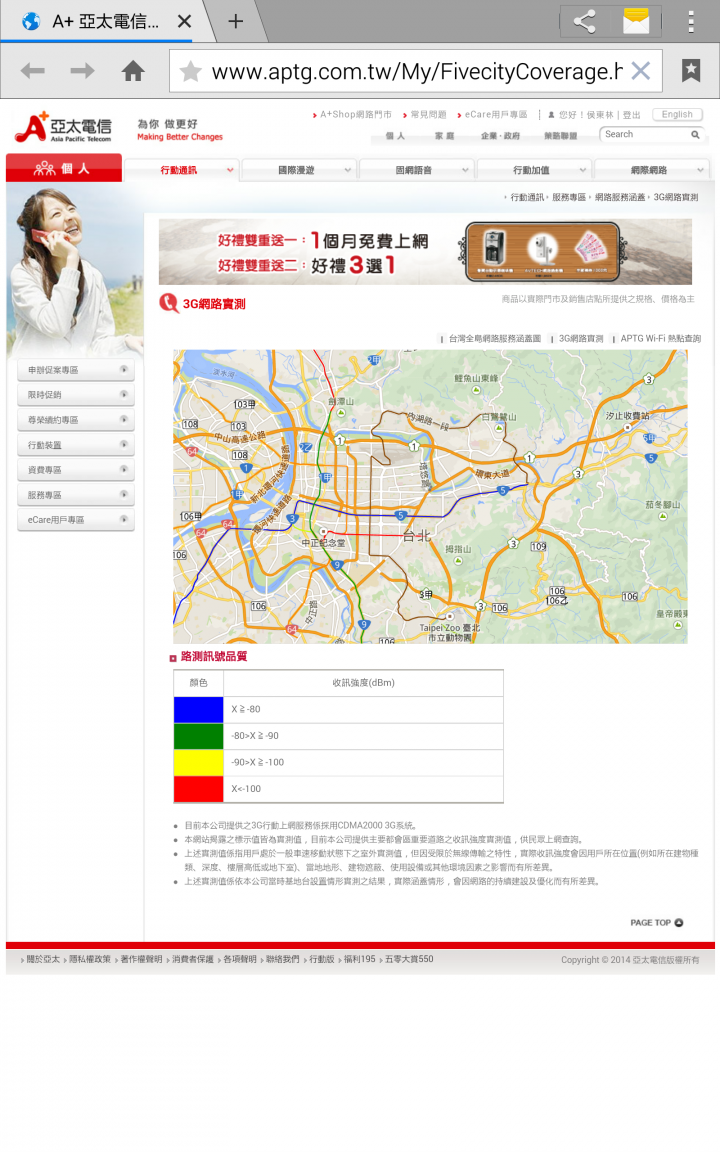This screenshot has height=1152, width=720.
Task: Expand the 資費專區 sidebar item
Action: coord(76,469)
